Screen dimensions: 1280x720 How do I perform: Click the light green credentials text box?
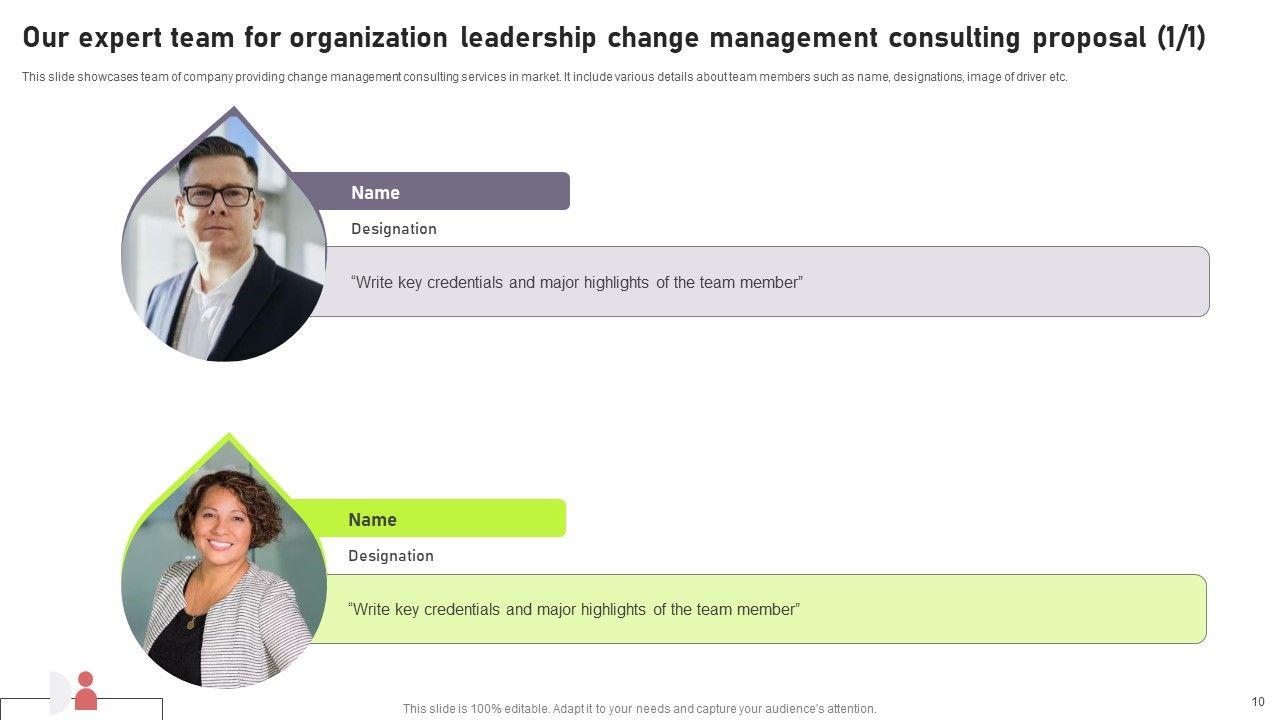760,609
